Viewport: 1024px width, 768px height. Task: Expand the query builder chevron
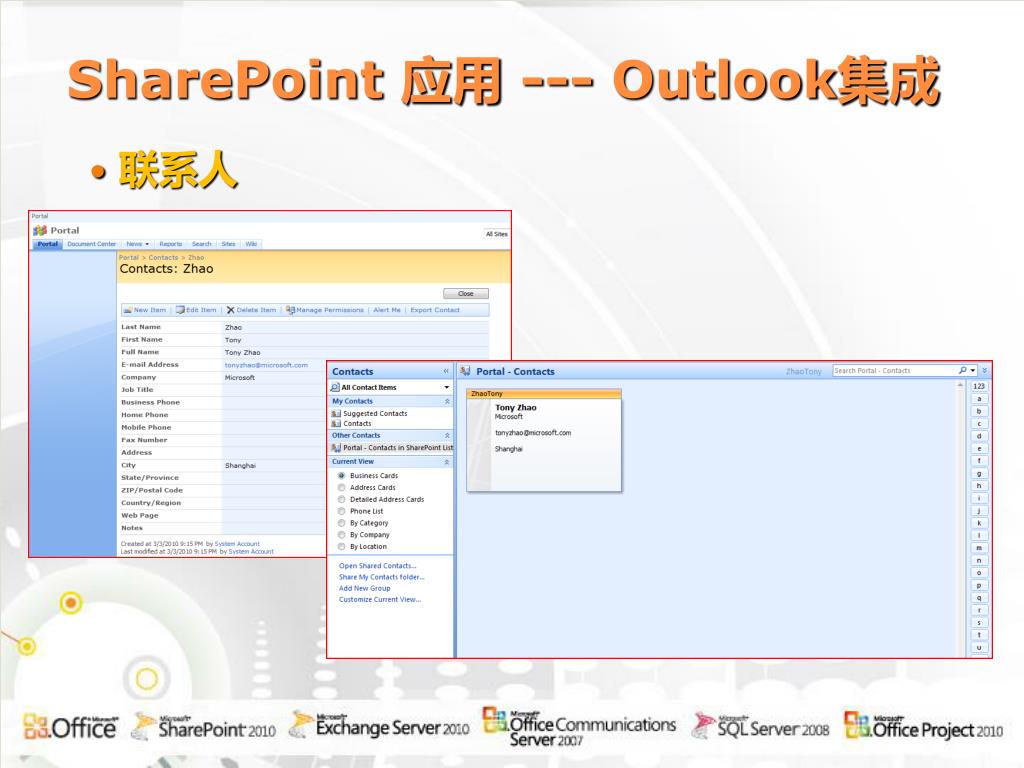(985, 370)
